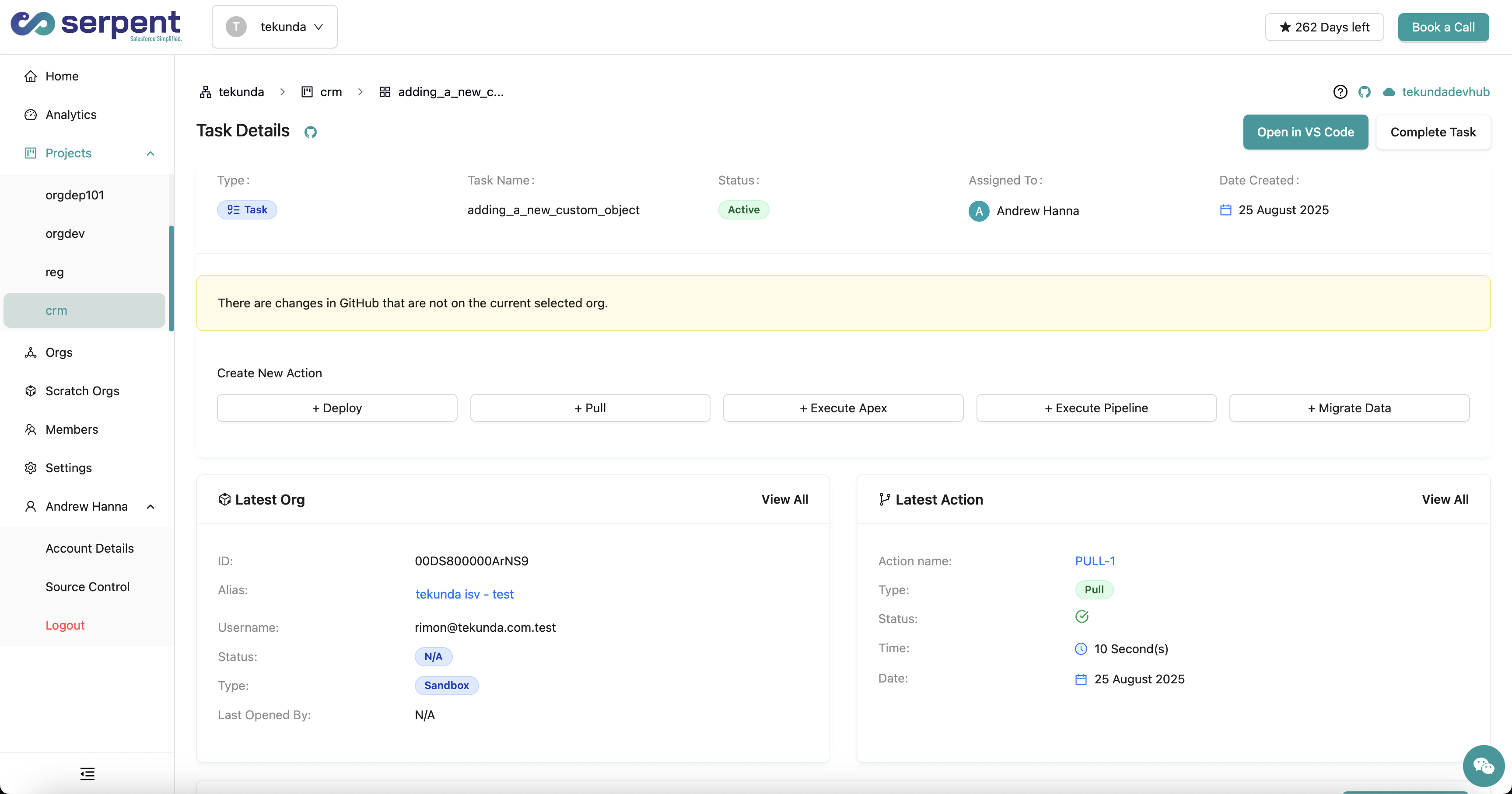Image resolution: width=1512 pixels, height=794 pixels.
Task: Go to Members page
Action: 72,429
